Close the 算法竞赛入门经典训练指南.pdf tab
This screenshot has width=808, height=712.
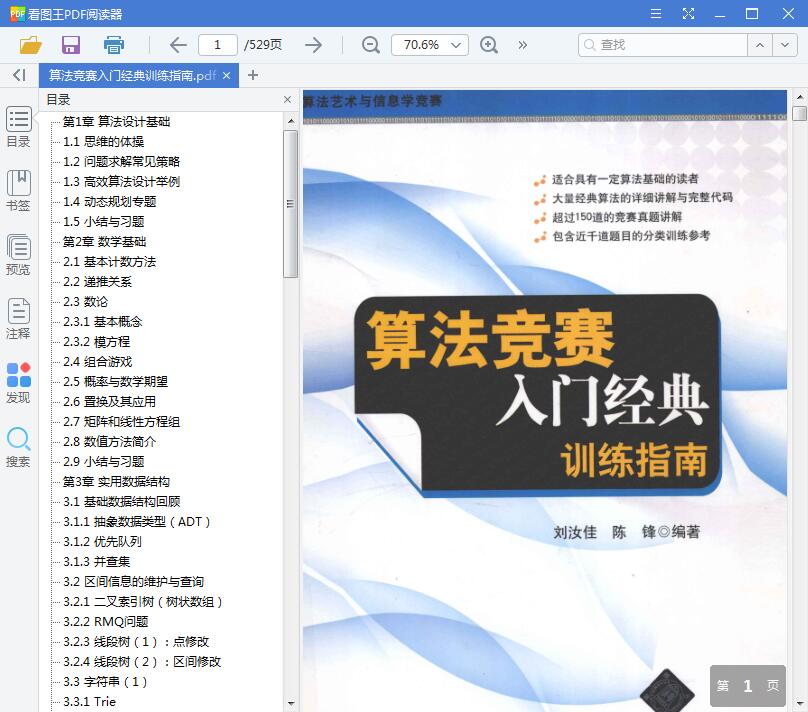tap(226, 76)
